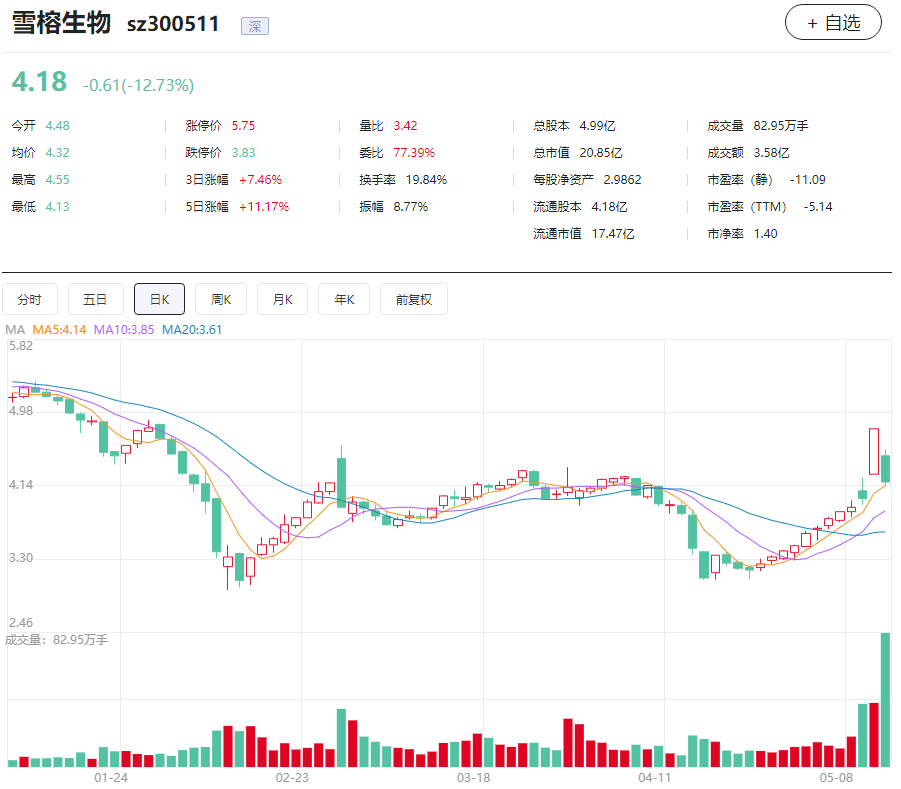Click the current price 4.18
The height and width of the screenshot is (789, 901).
click(39, 82)
